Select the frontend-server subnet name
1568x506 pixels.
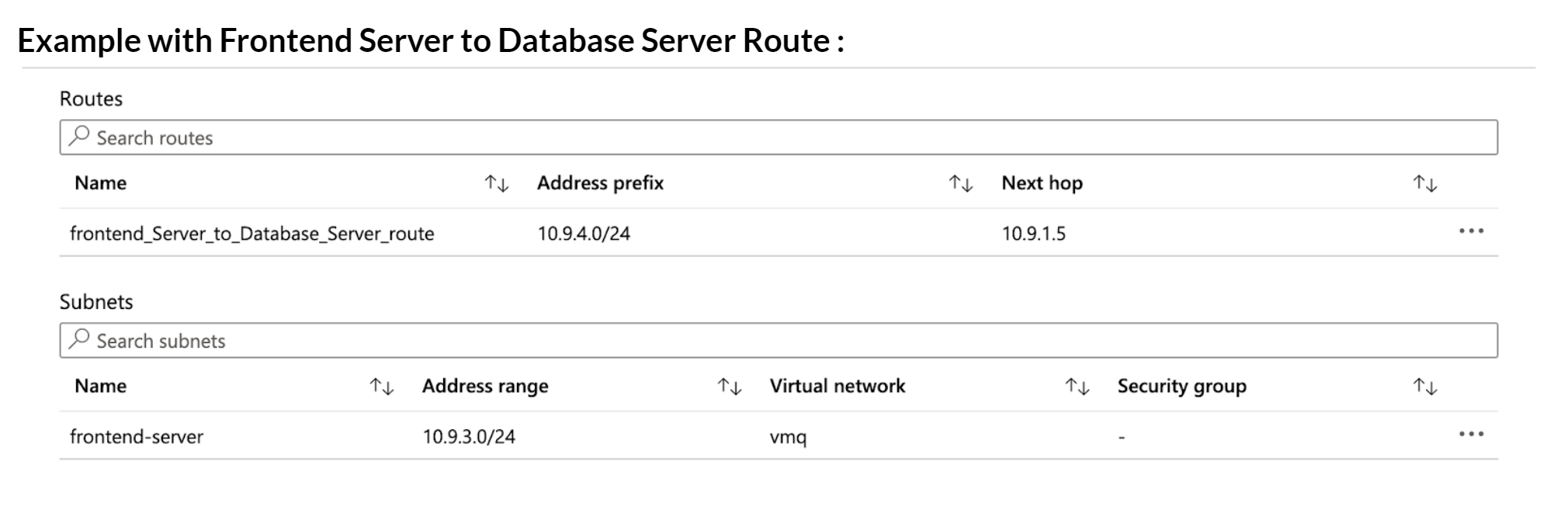pos(137,436)
